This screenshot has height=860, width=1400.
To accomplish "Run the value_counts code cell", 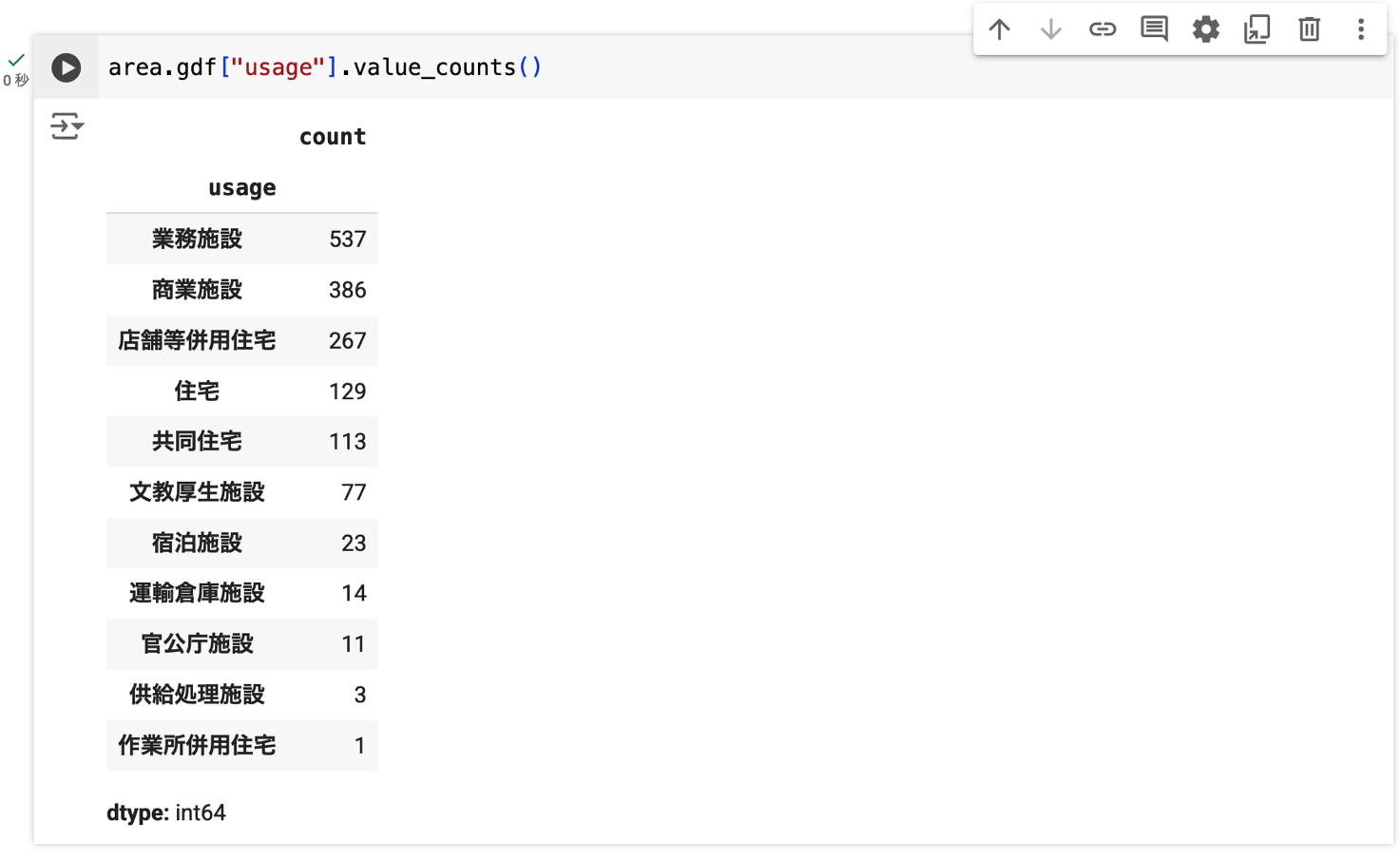I will click(66, 67).
